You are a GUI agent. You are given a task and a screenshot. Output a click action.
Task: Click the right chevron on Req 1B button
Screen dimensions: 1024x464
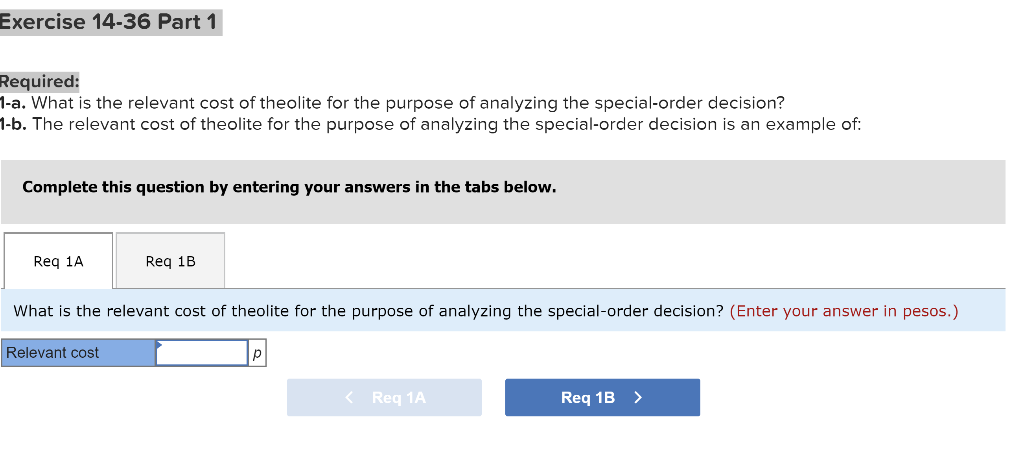[638, 398]
